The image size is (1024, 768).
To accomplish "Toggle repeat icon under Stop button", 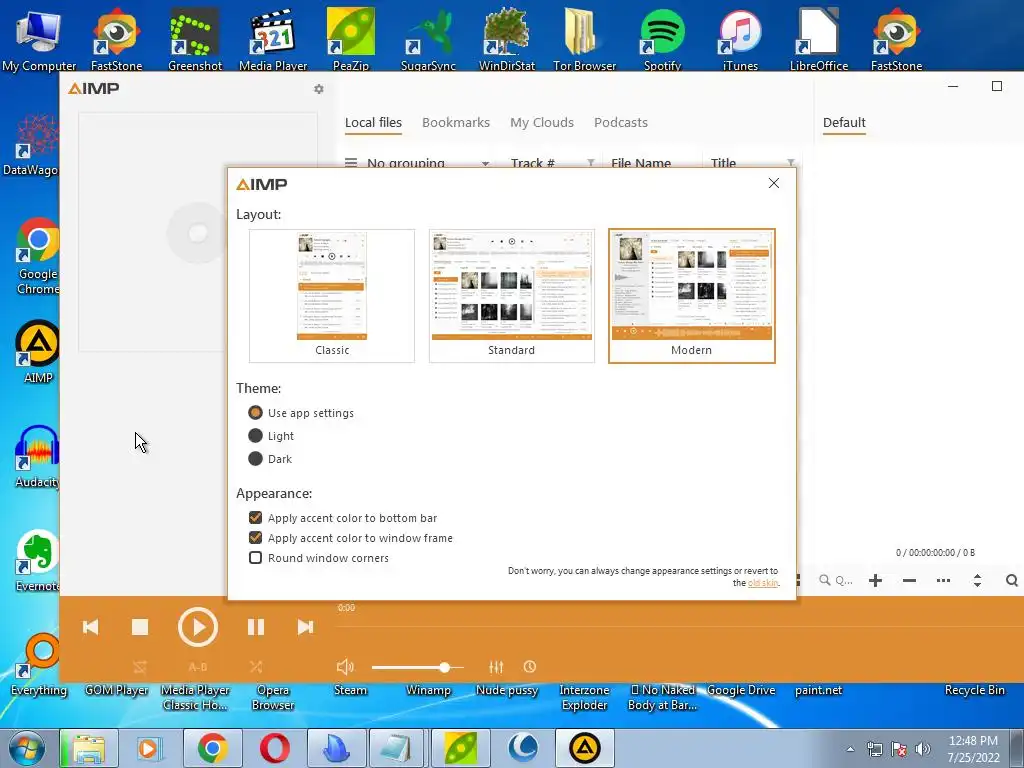I will coord(140,667).
